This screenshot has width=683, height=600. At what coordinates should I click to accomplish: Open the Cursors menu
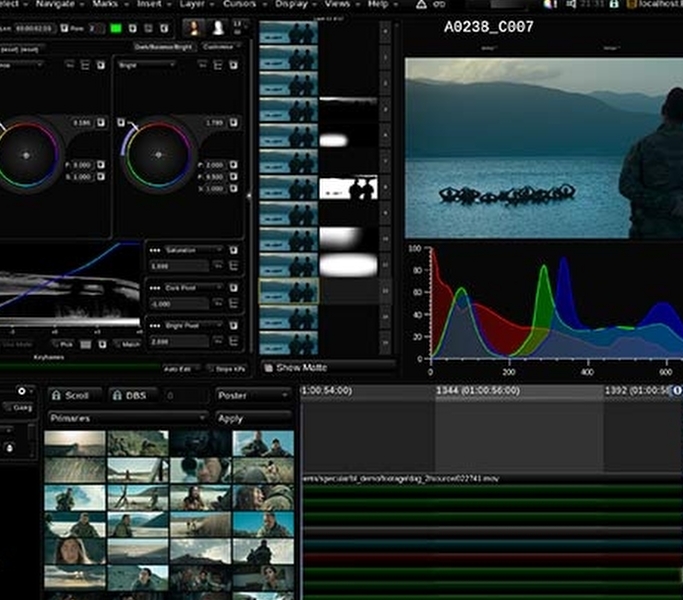(x=240, y=5)
